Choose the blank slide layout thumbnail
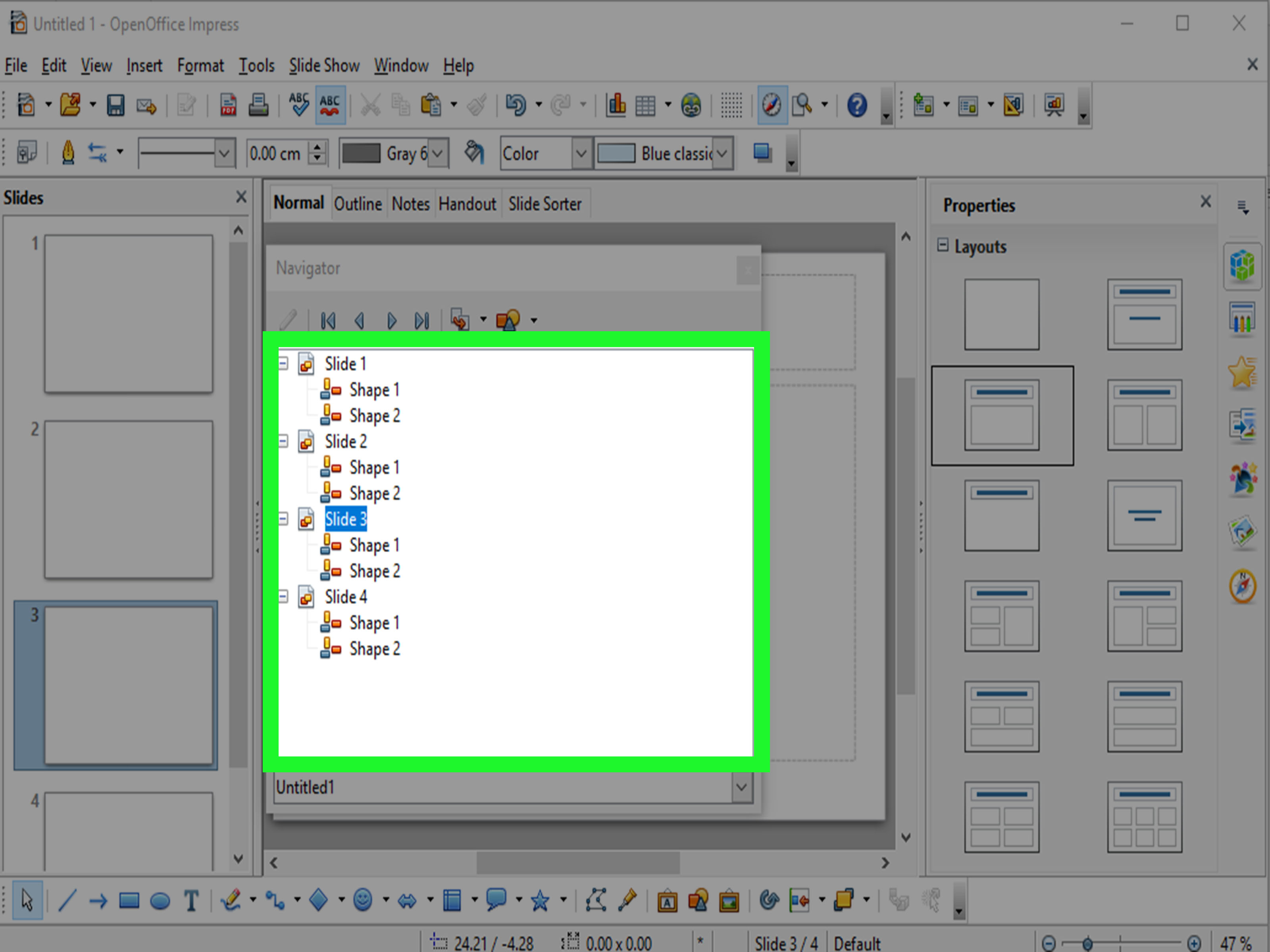 (x=1002, y=315)
